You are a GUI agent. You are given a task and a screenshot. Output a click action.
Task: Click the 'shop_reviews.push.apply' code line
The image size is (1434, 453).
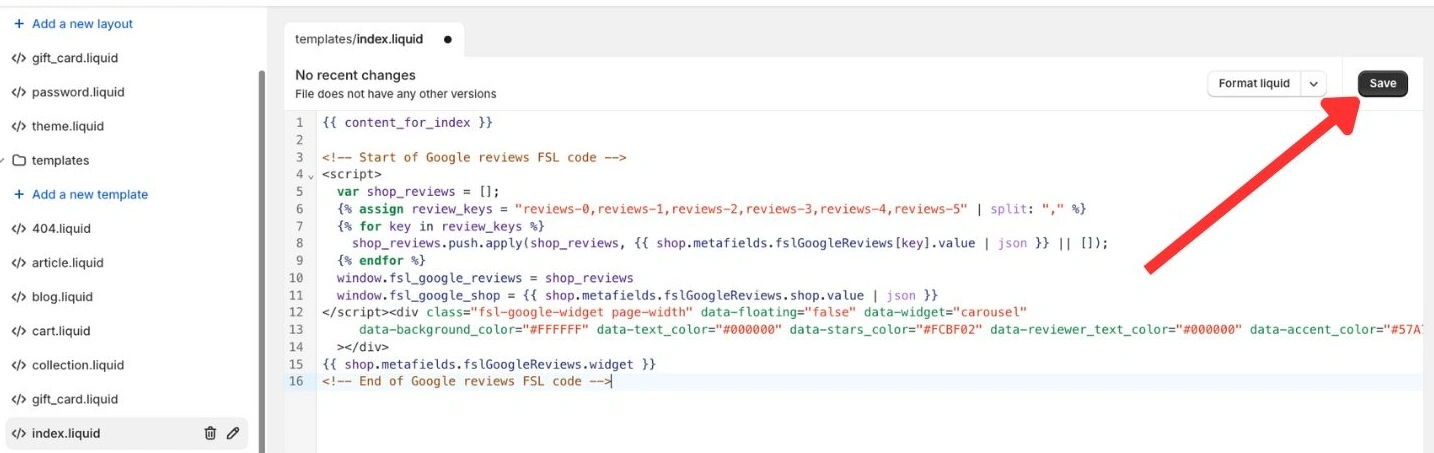pyautogui.click(x=730, y=243)
